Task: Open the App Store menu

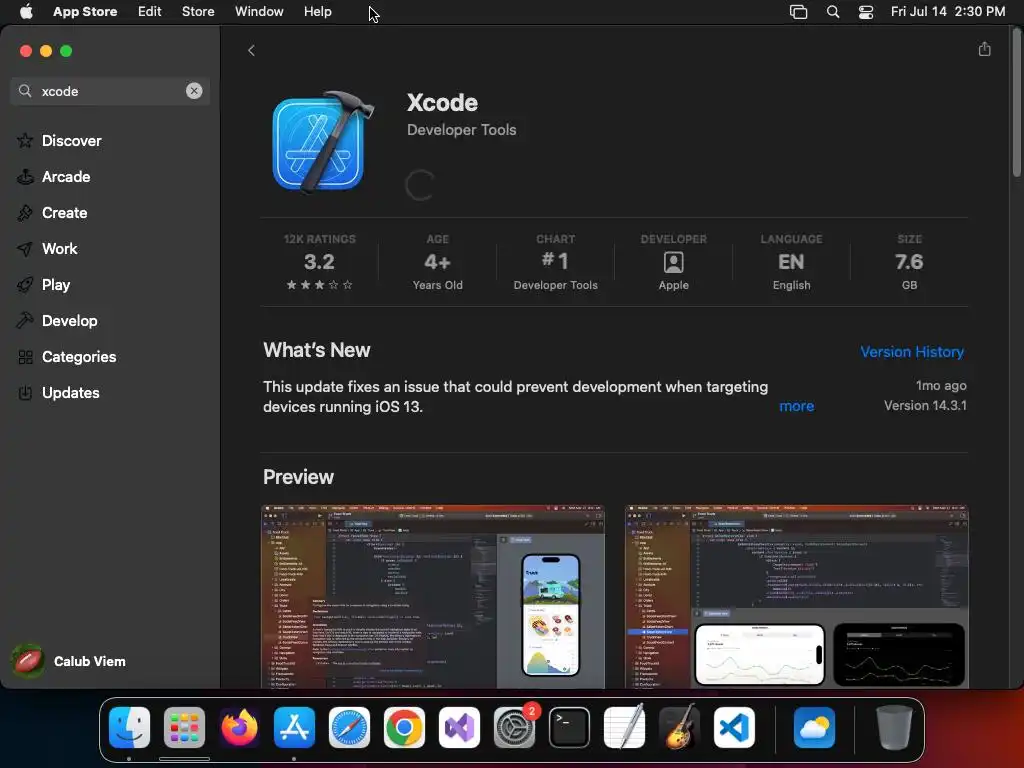Action: (85, 11)
